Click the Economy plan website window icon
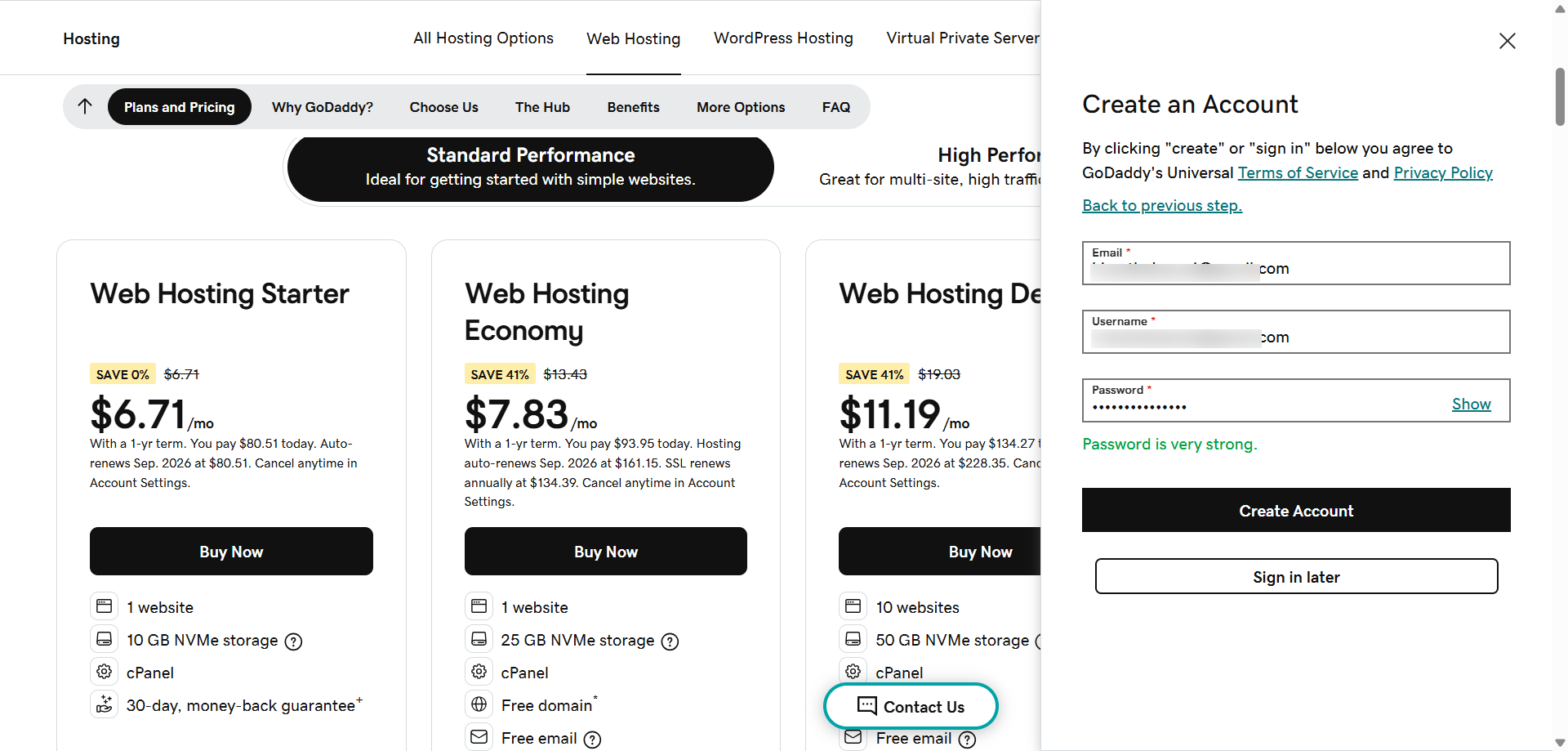Screen dimensions: 1568x751 (479, 606)
